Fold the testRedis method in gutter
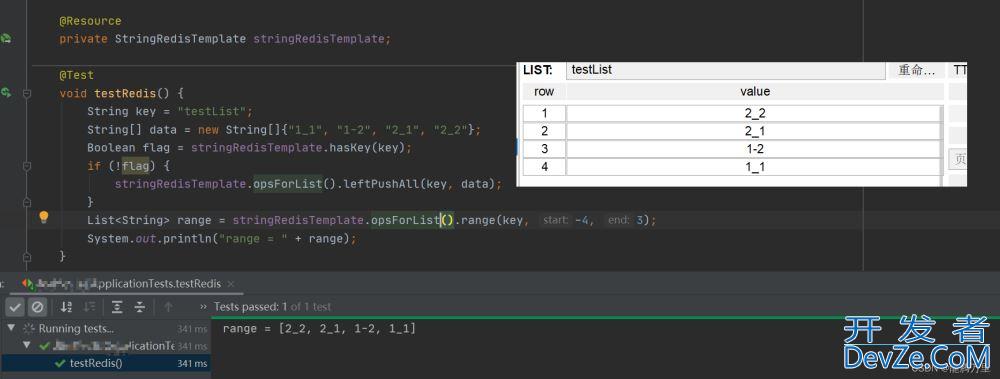The image size is (1000, 379). click(27, 93)
